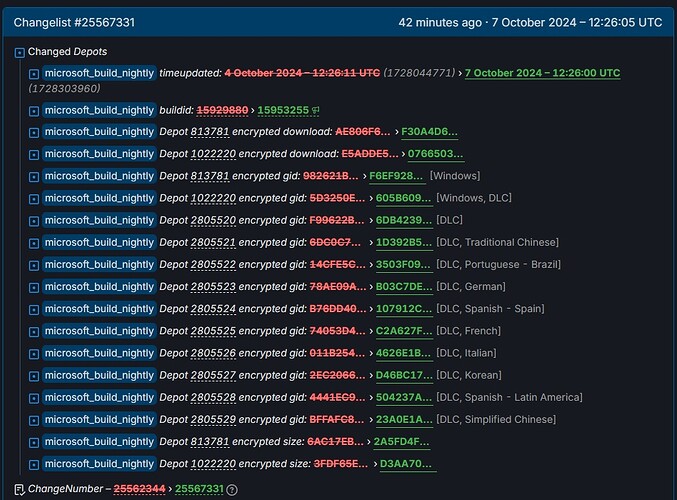
Task: Click the ChangeNumber history icon
Action: 19,490
